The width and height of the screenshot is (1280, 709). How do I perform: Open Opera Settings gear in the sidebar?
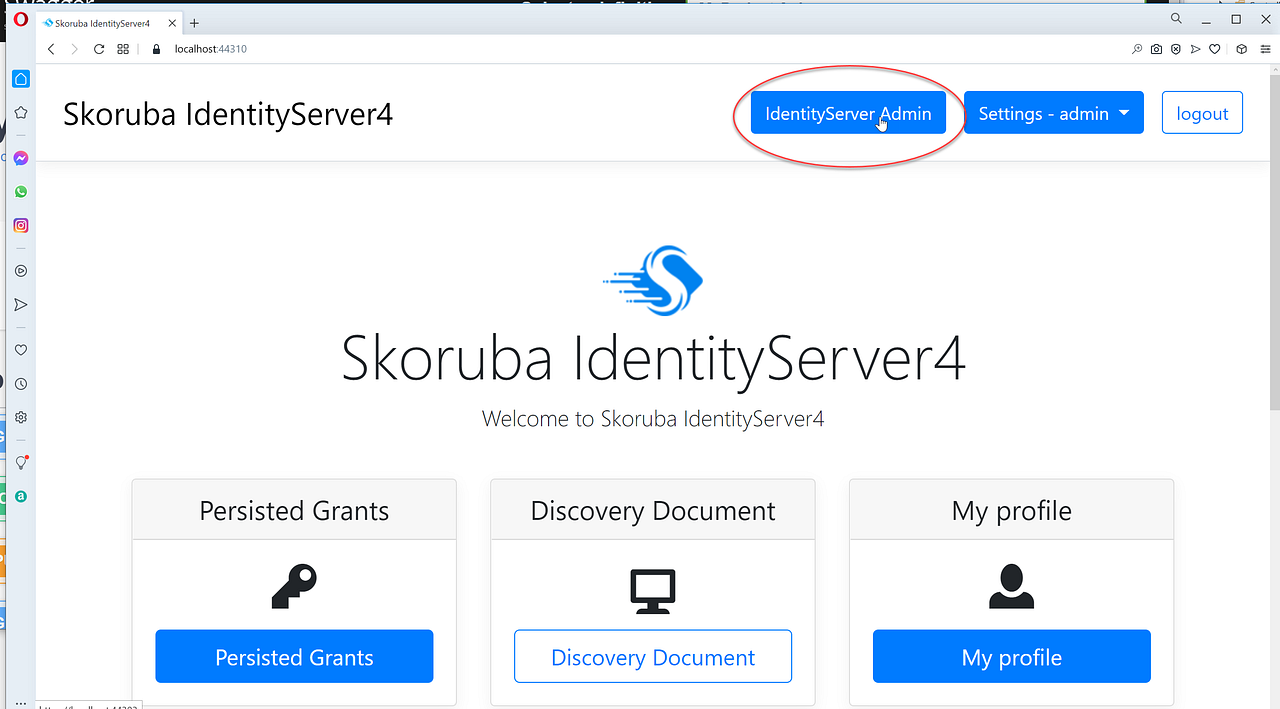(20, 417)
